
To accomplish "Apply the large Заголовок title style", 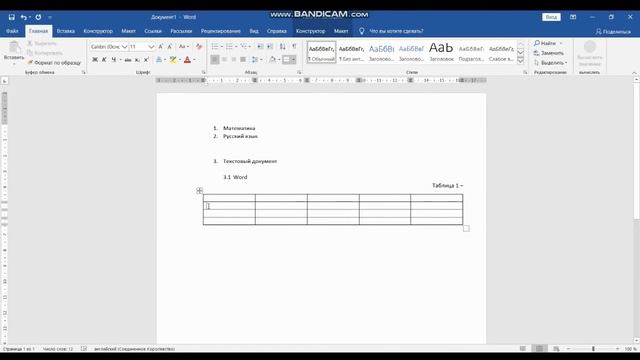I will pyautogui.click(x=441, y=52).
